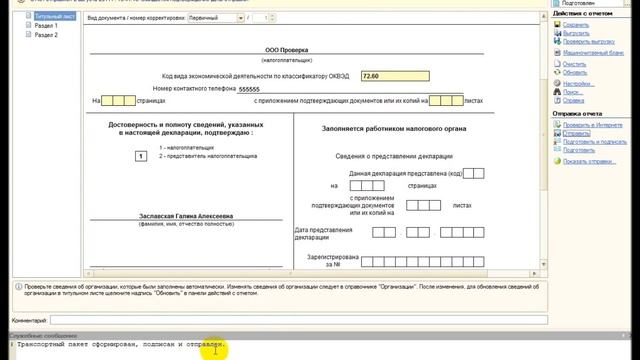Click the Отправить link
The image size is (640, 360).
(x=576, y=133)
